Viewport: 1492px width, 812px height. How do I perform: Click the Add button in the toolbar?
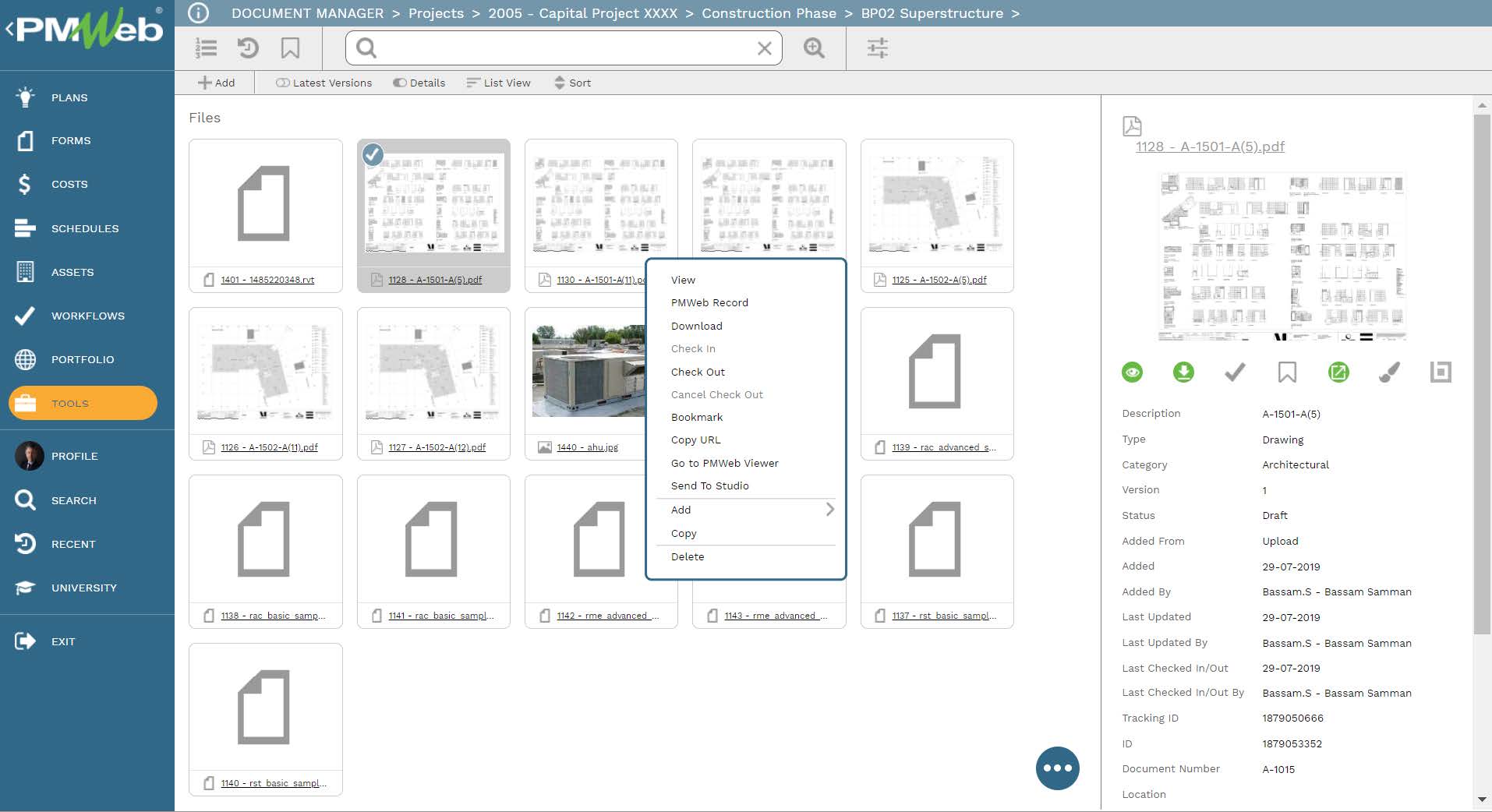[216, 83]
